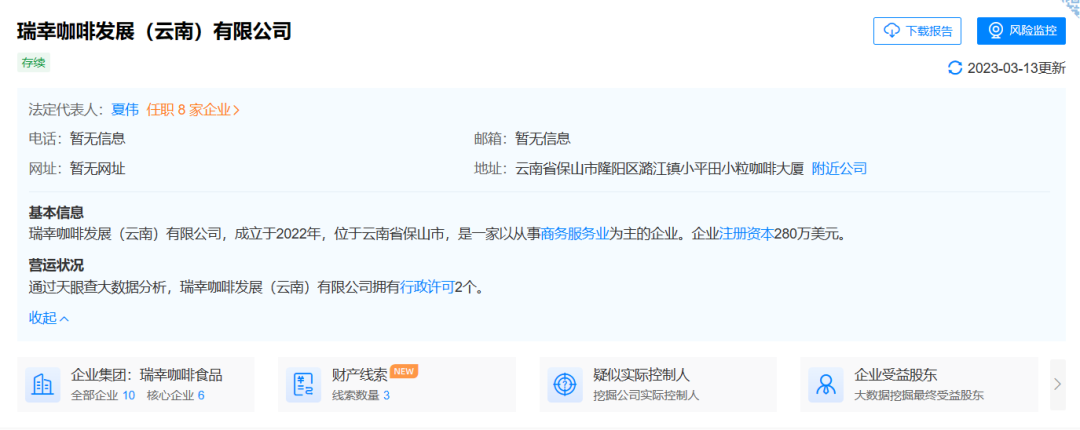The height and width of the screenshot is (430, 1080).
Task: Open 附近公司 nearby companies link
Action: point(839,168)
